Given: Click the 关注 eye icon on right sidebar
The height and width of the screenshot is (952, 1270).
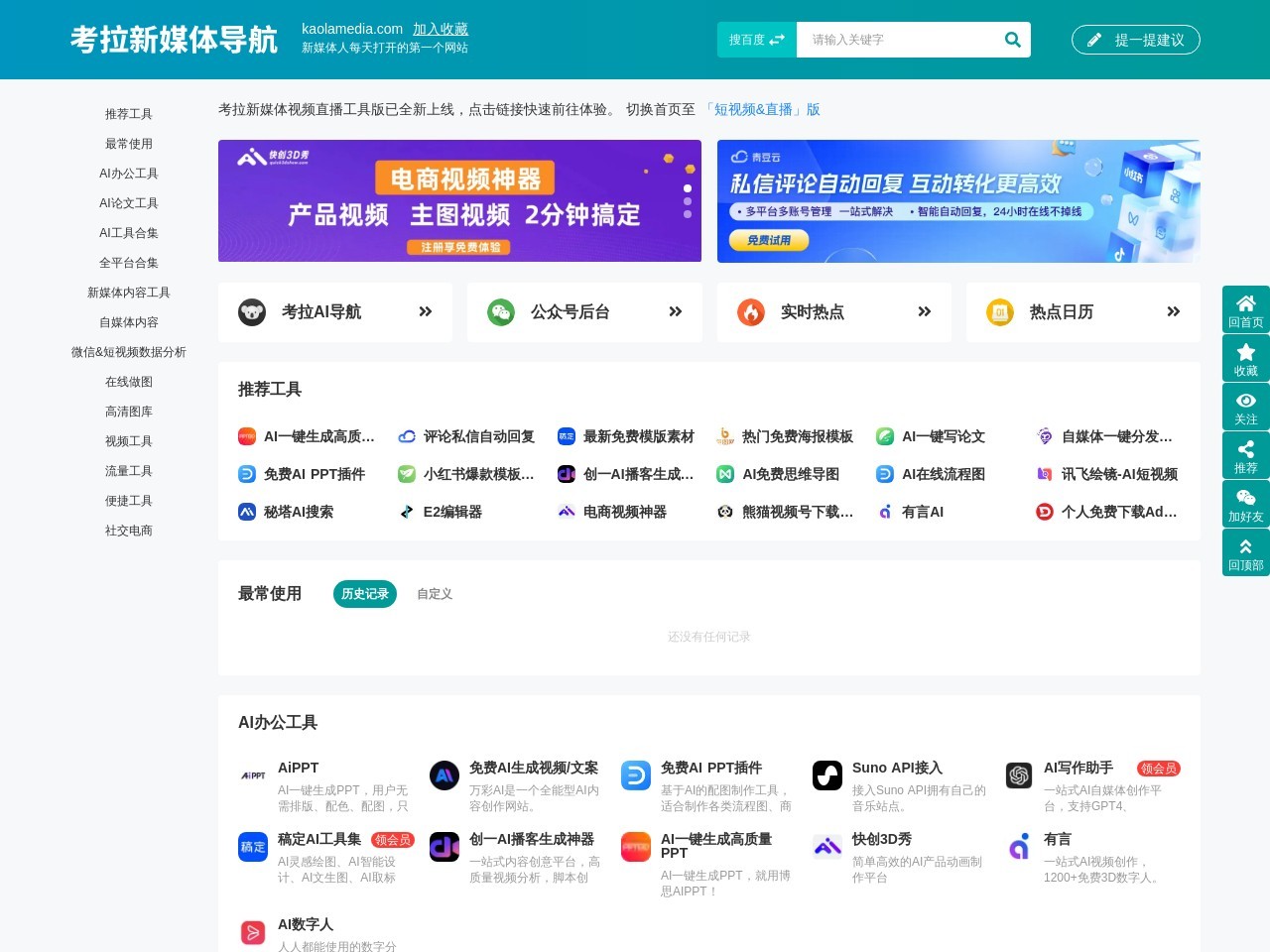Looking at the screenshot, I should point(1246,400).
